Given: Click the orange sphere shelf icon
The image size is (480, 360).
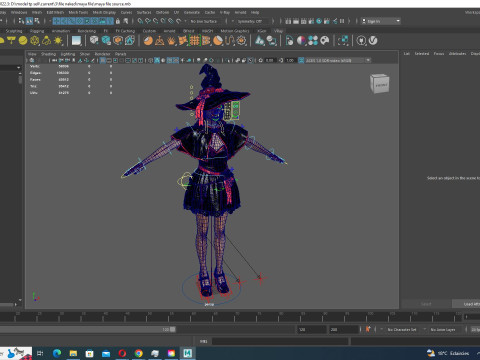Looking at the screenshot, I should pyautogui.click(x=148, y=41).
